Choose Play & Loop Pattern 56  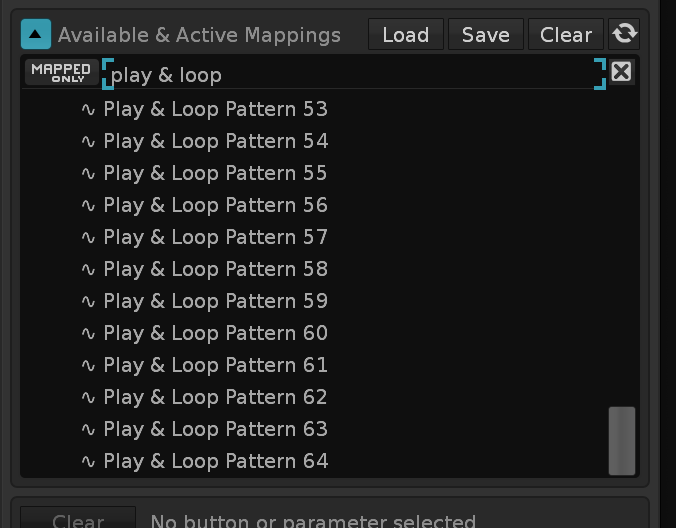click(215, 205)
